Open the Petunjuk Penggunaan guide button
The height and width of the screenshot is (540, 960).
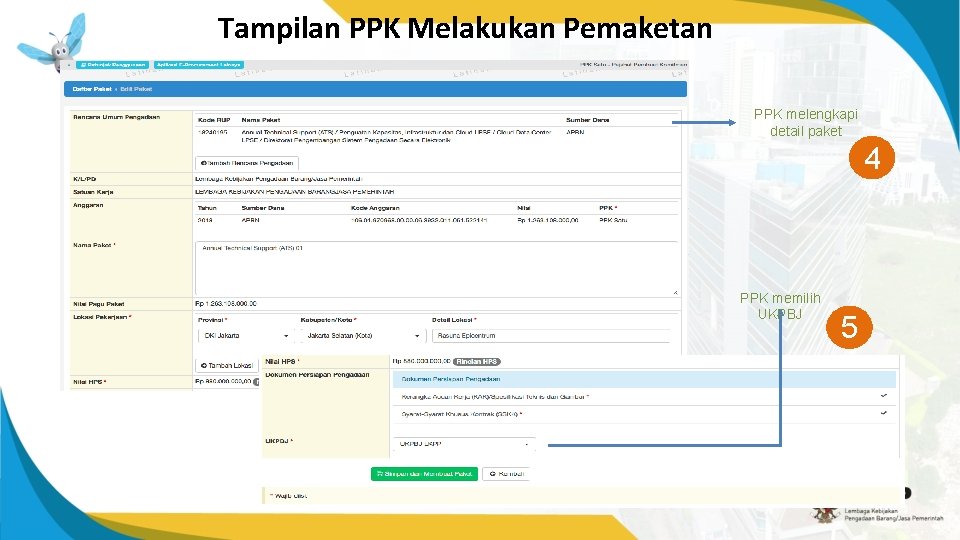112,65
